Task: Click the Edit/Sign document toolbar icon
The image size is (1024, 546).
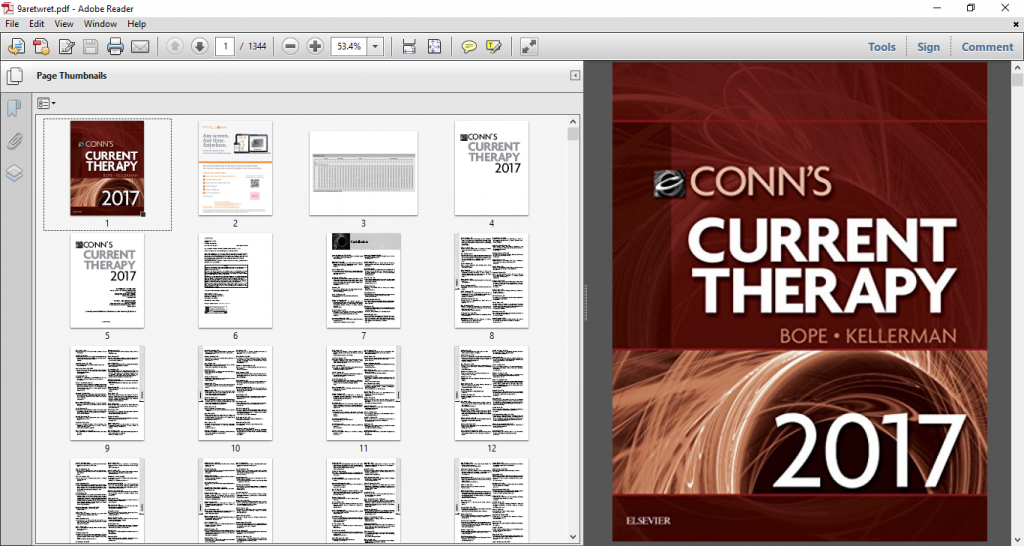Action: (67, 46)
